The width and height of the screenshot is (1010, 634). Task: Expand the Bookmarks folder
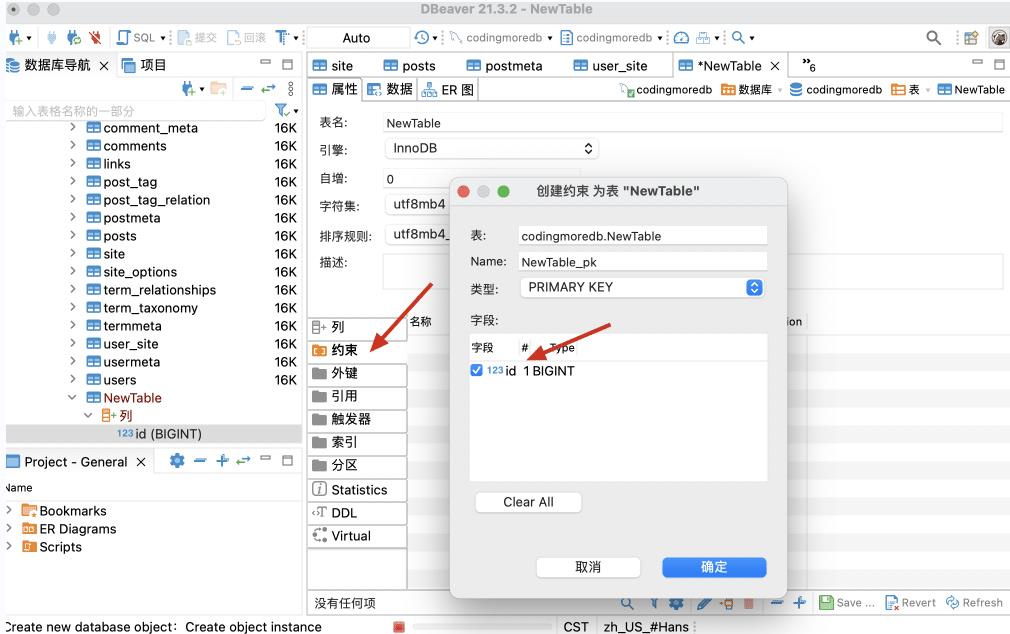[10, 511]
